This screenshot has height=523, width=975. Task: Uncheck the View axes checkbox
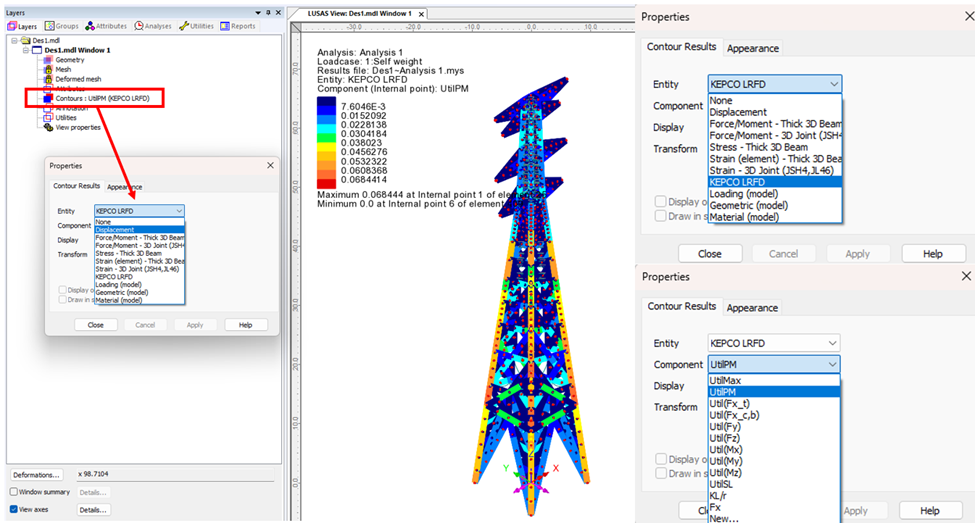coord(14,509)
